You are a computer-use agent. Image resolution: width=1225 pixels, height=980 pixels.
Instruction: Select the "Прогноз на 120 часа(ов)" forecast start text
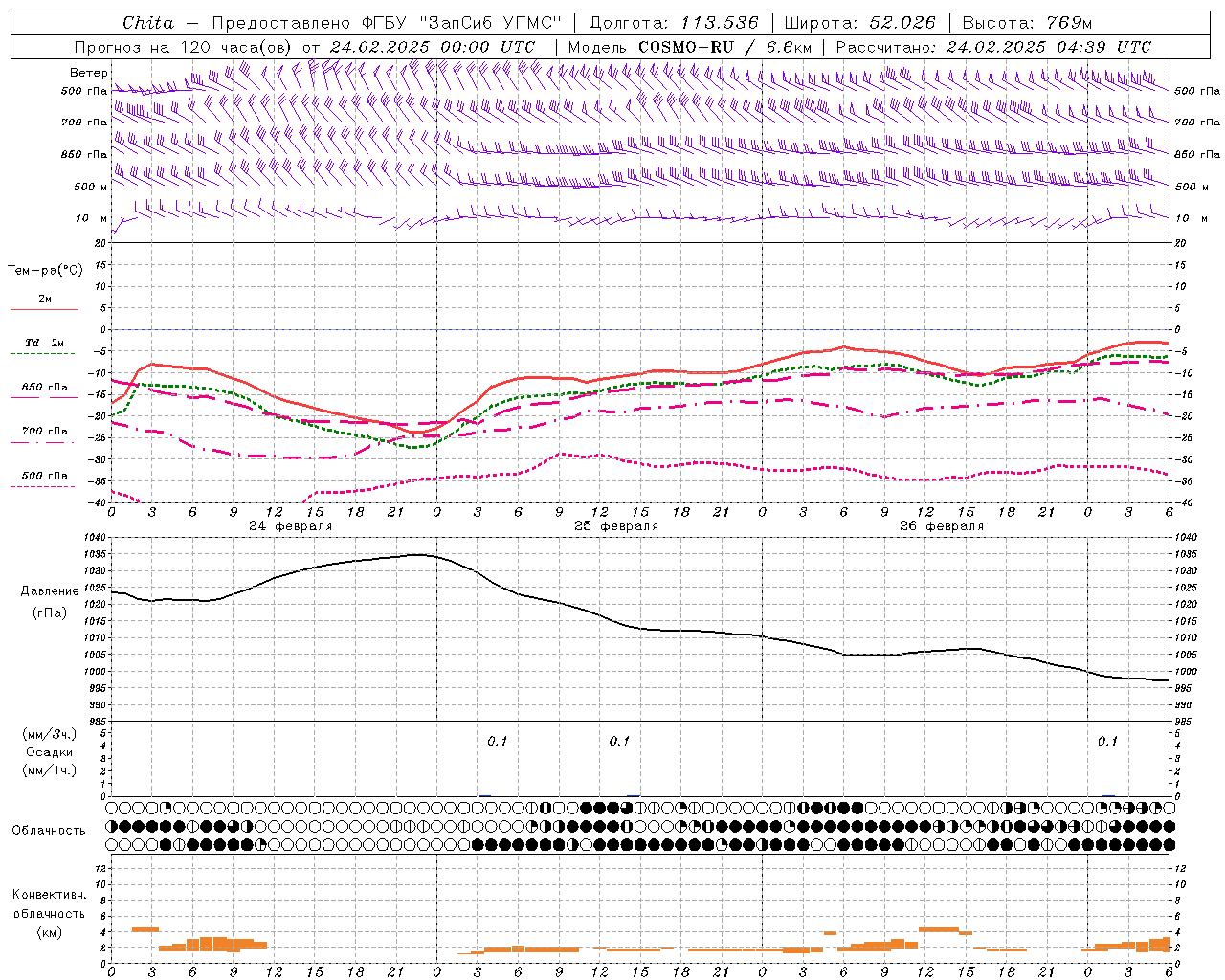click(x=184, y=47)
